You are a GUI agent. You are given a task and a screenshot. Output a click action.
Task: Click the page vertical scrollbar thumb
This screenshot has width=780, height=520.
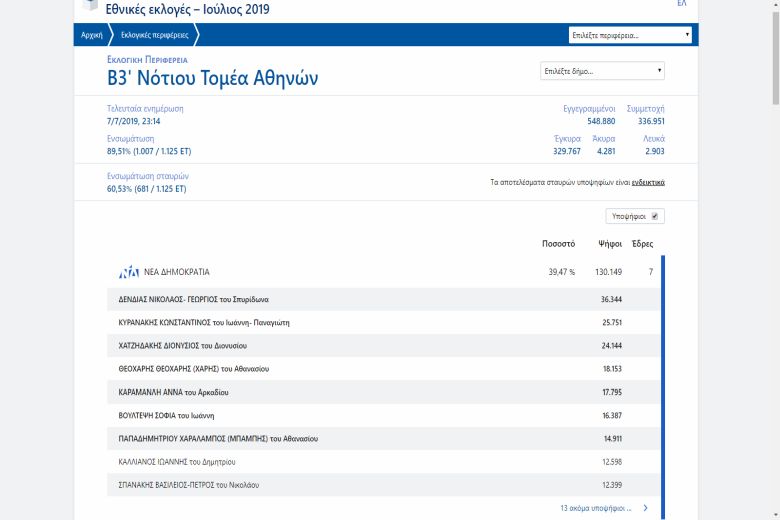776,57
